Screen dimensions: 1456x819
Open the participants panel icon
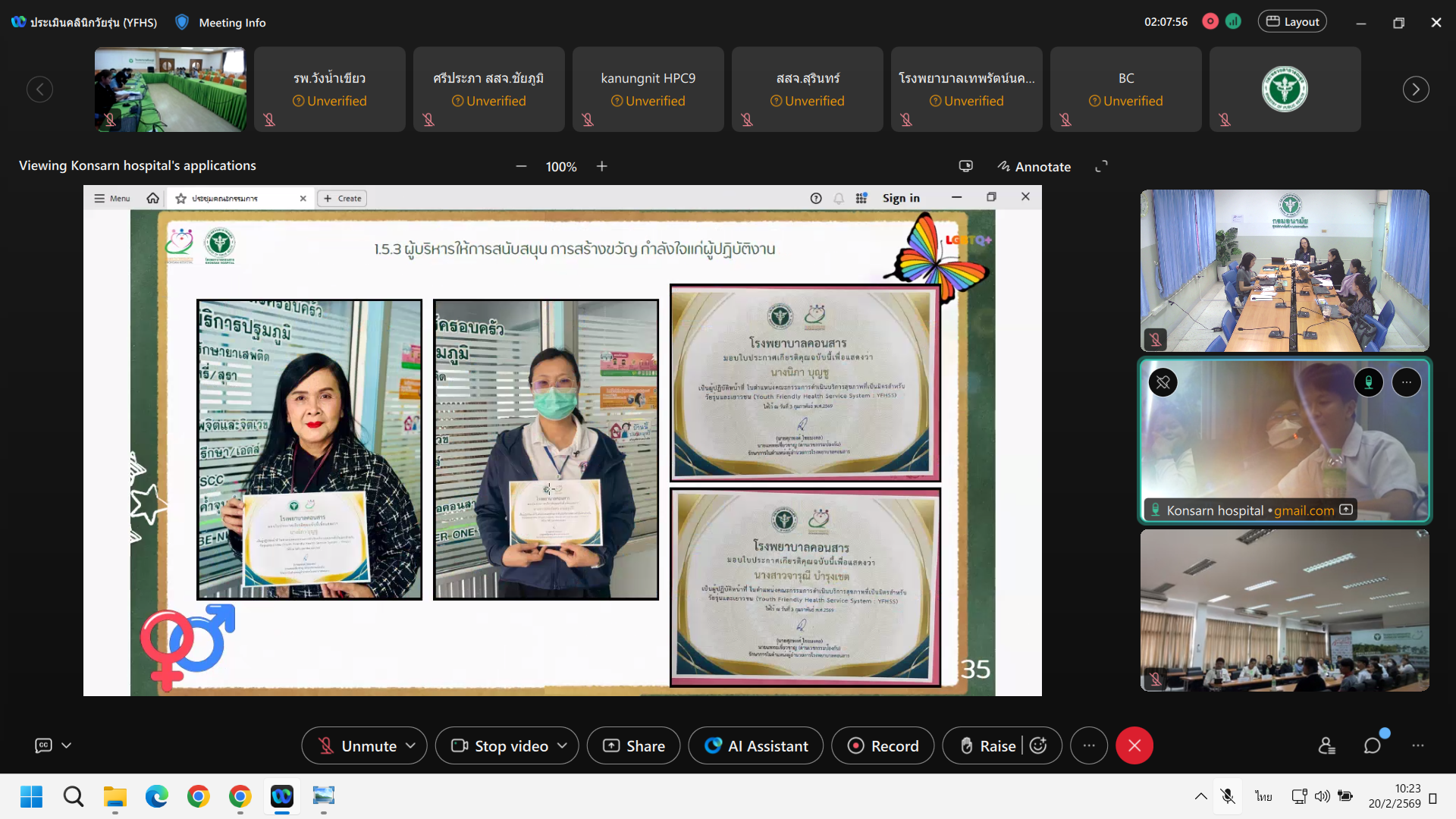[1326, 746]
